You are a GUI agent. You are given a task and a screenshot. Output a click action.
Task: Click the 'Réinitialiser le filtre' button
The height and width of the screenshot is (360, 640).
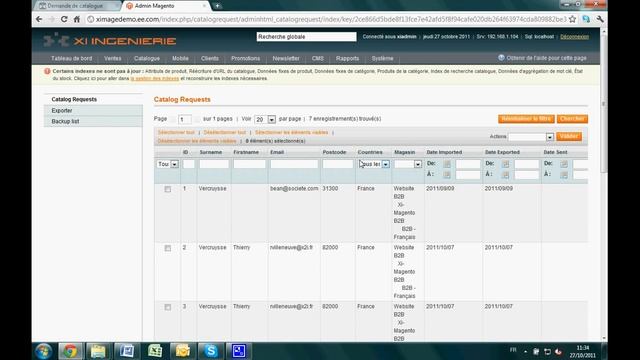coord(526,119)
